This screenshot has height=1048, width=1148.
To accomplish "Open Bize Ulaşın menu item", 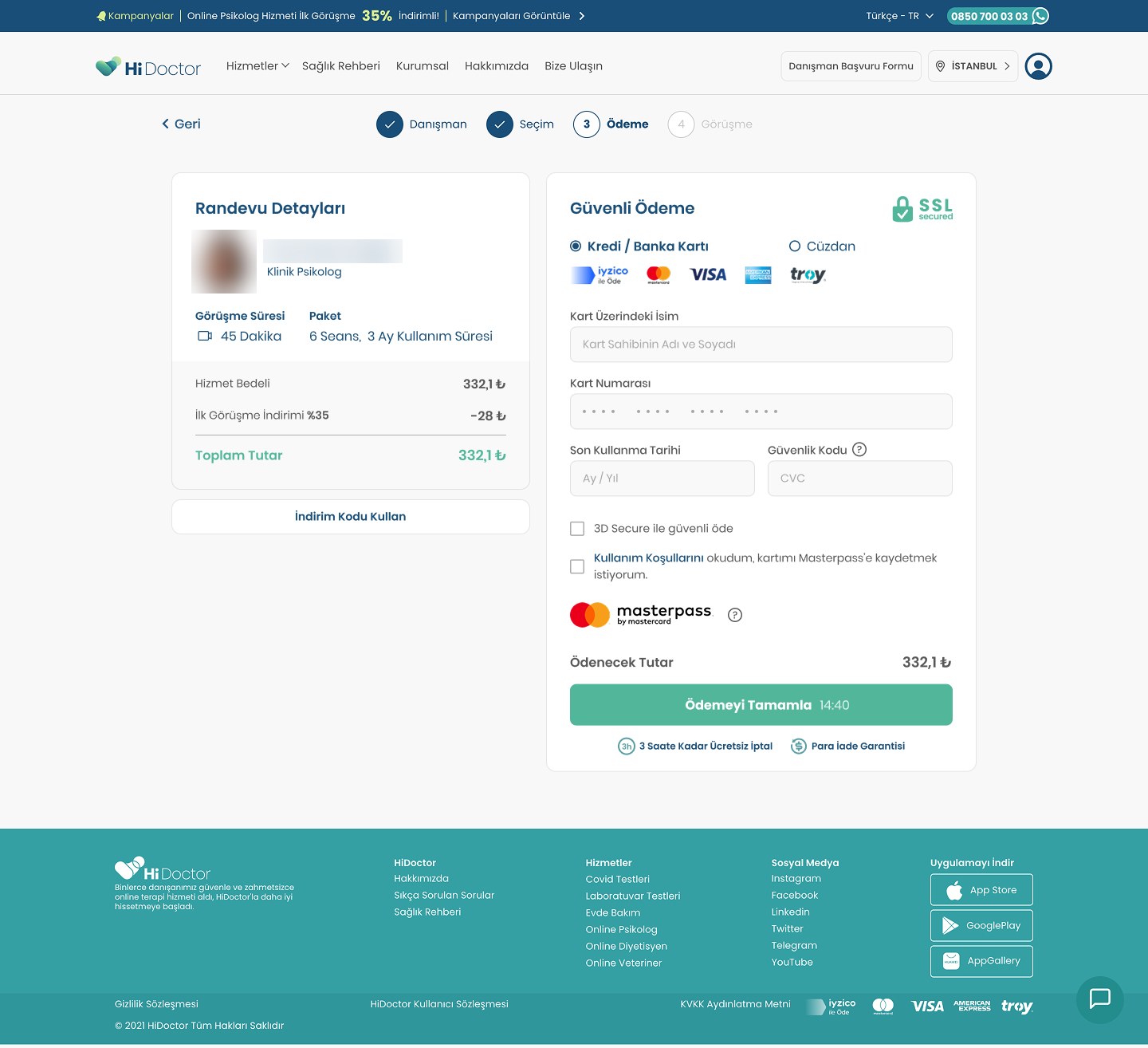I will click(573, 66).
